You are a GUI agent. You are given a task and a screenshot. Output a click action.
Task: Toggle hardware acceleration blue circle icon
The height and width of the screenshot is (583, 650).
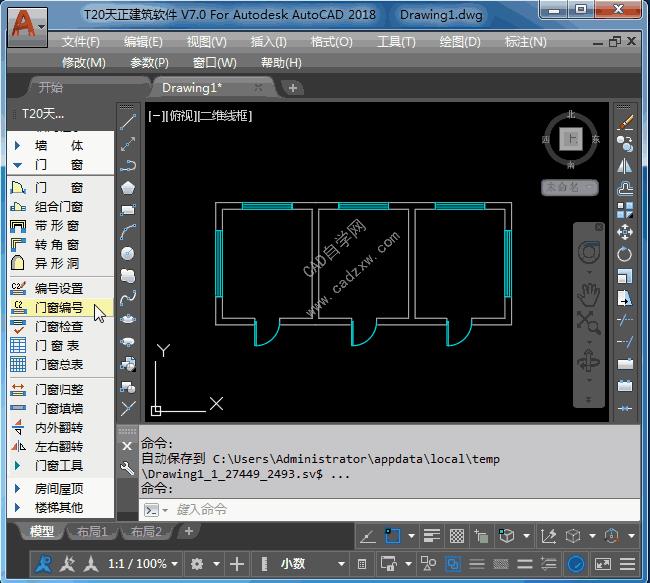576,564
